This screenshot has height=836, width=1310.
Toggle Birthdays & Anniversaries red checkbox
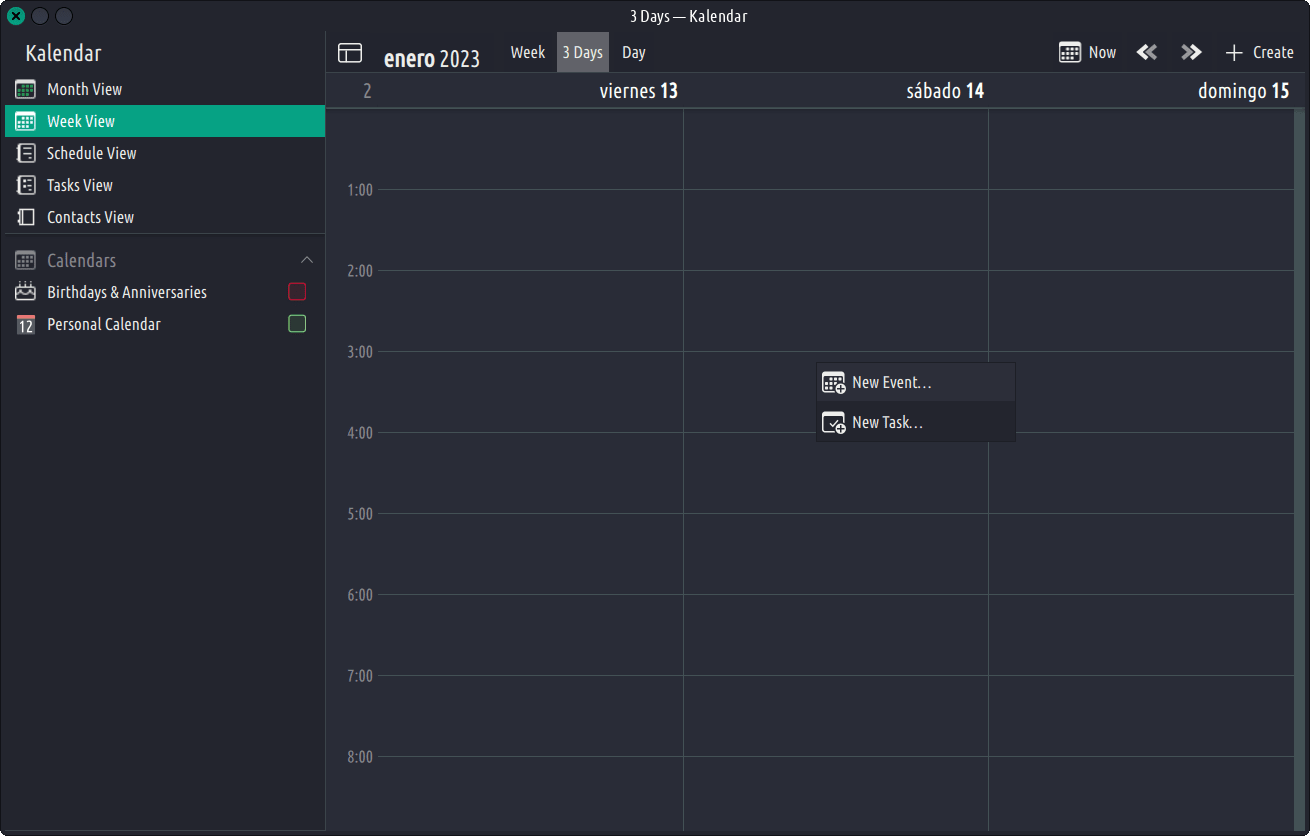(297, 292)
